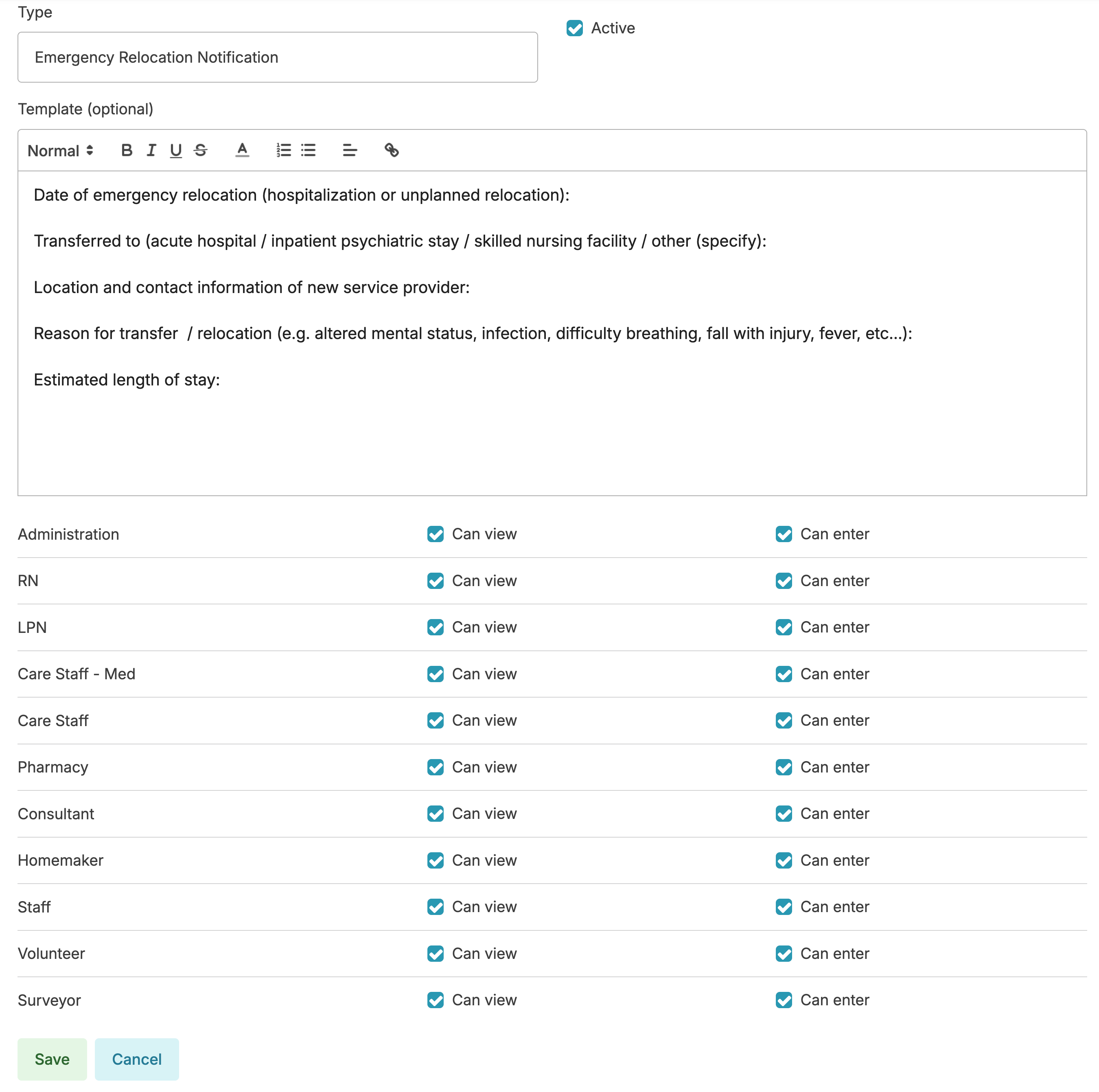Insert a numbered list
Image resolution: width=1099 pixels, height=1092 pixels.
pos(283,150)
